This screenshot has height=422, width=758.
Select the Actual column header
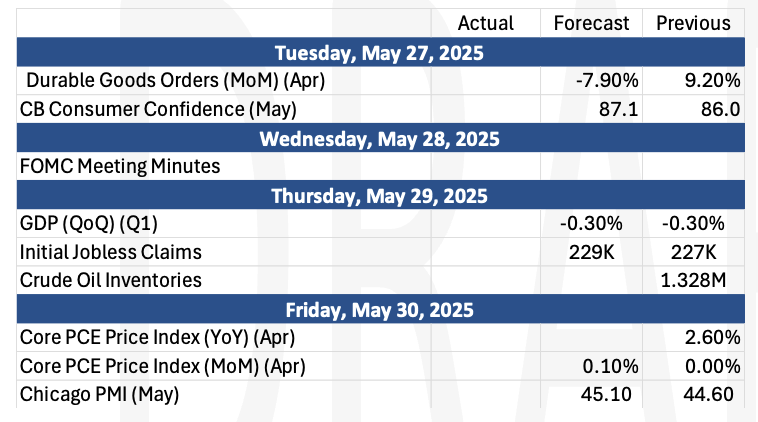click(x=485, y=23)
